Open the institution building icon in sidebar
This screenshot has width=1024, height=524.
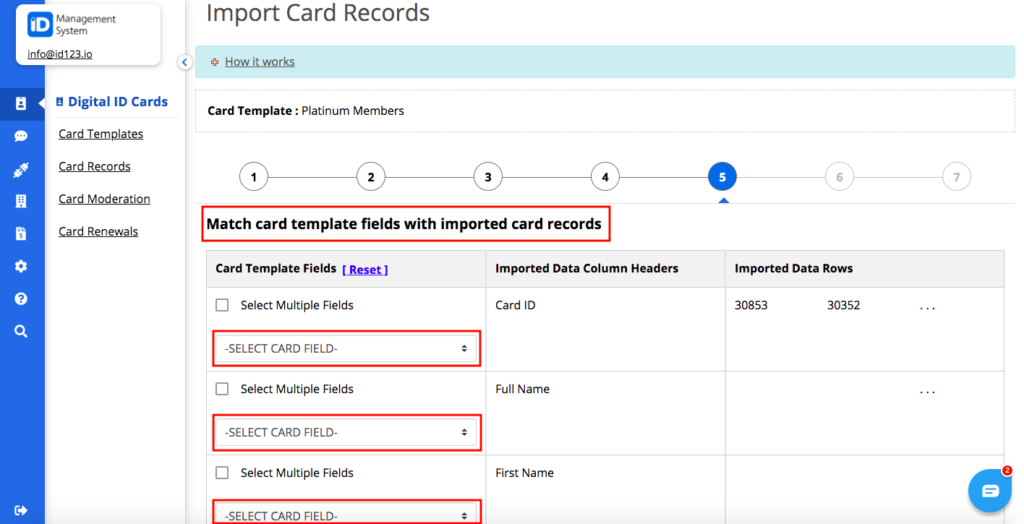pos(21,201)
